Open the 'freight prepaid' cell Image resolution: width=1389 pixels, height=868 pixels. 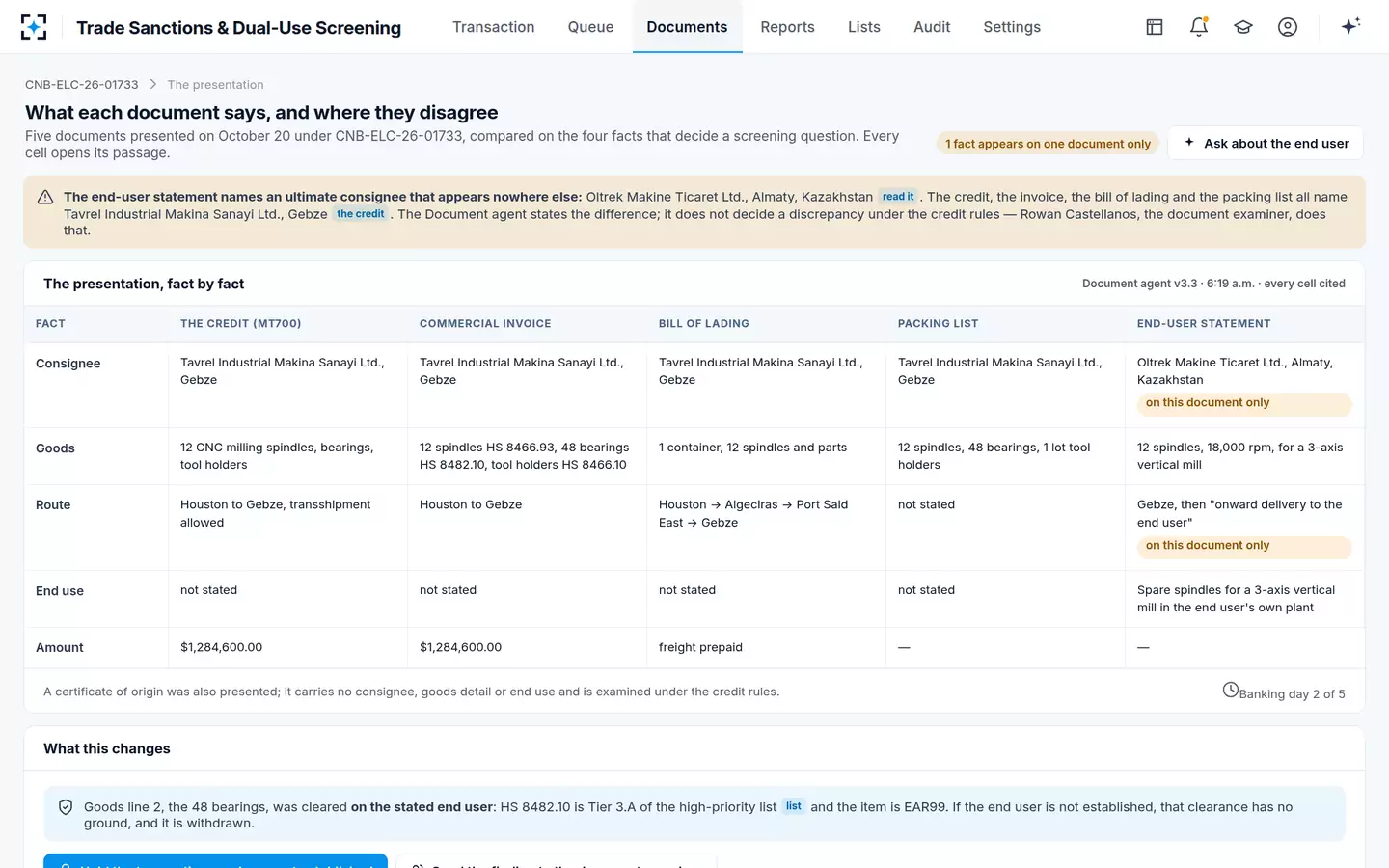766,647
